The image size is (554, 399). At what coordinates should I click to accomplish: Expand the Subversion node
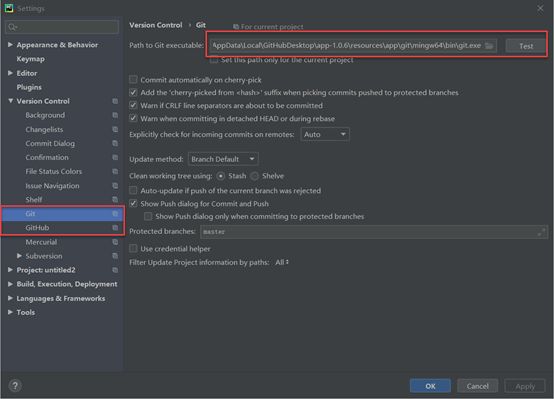(19, 256)
